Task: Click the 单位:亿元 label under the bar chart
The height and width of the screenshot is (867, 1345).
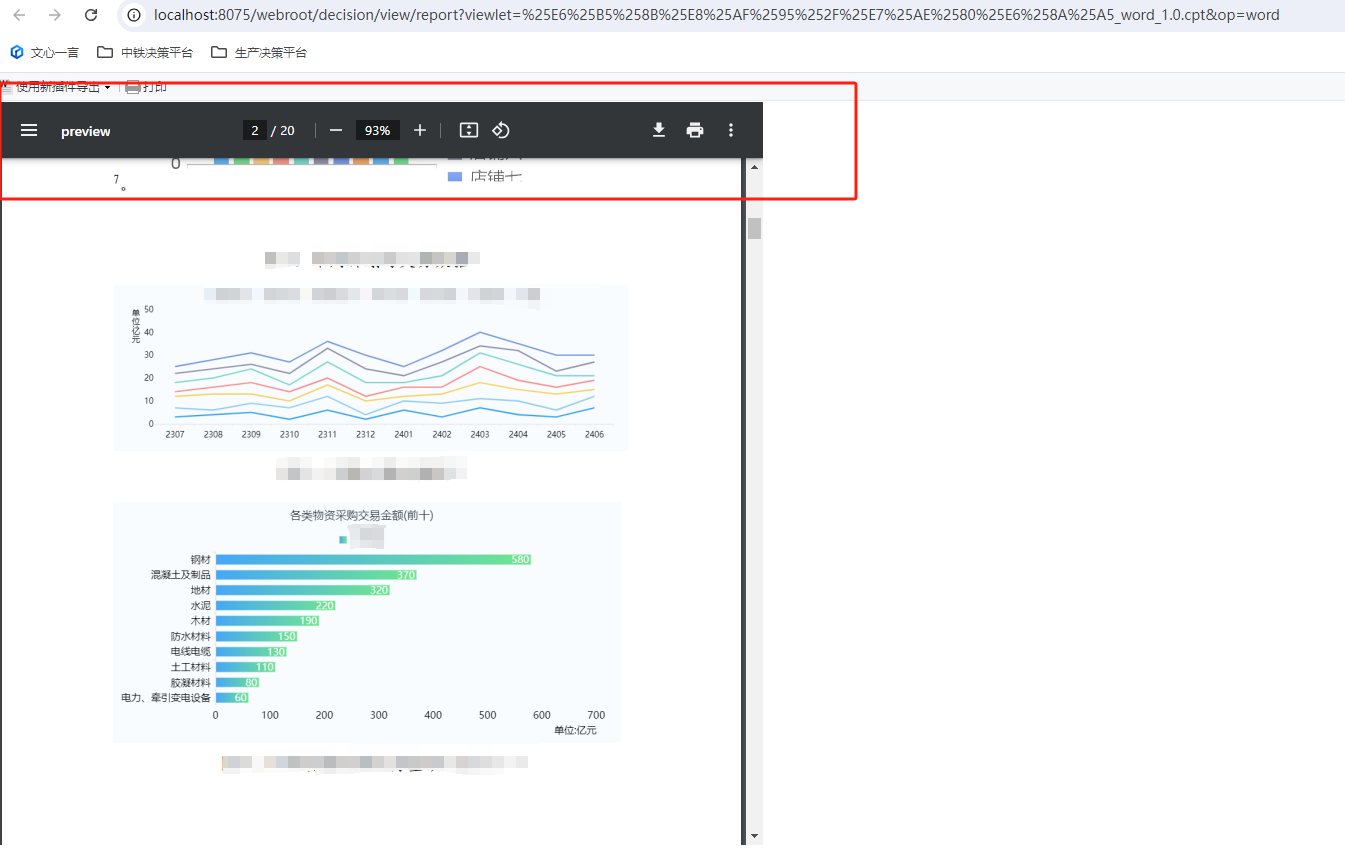Action: click(x=575, y=731)
